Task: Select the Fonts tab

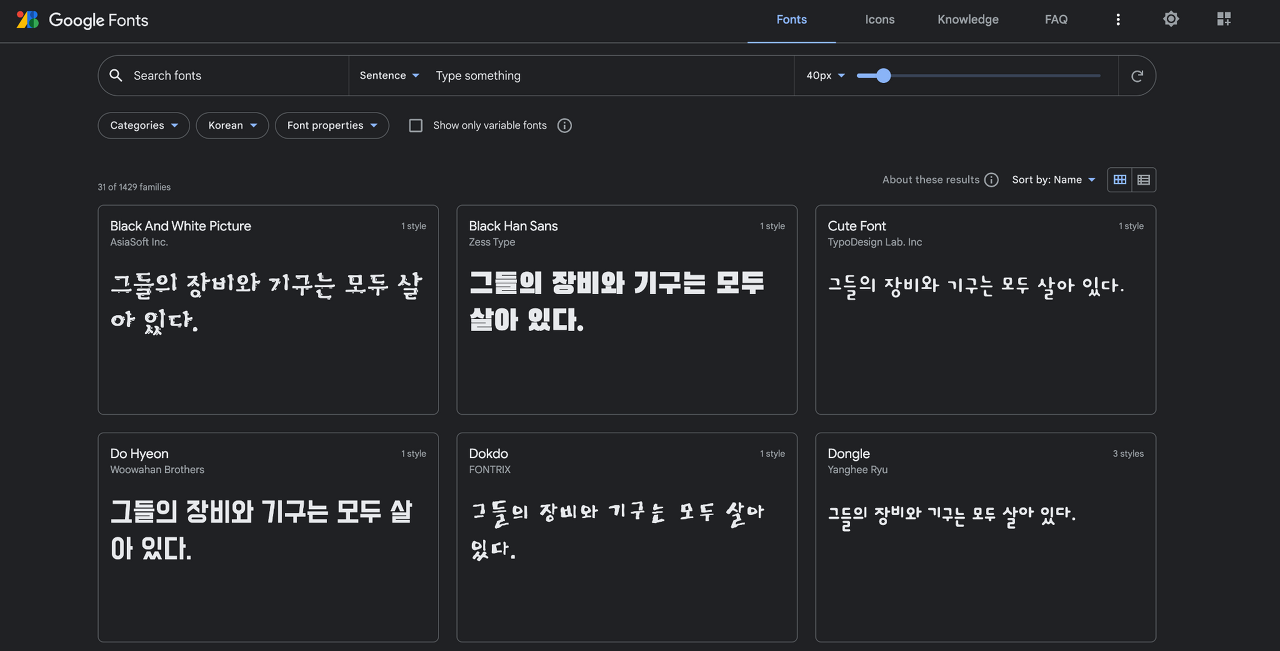Action: tap(791, 20)
